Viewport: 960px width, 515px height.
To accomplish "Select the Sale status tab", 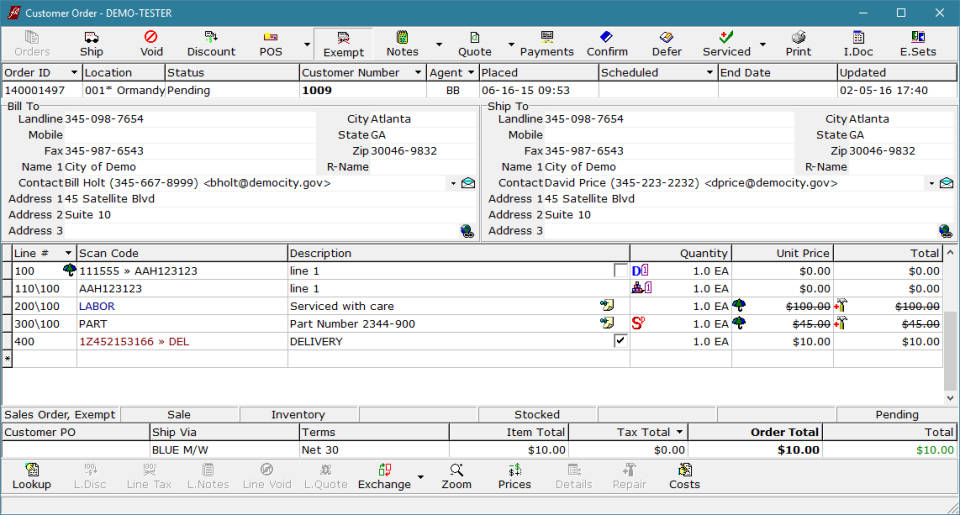I will (x=179, y=414).
